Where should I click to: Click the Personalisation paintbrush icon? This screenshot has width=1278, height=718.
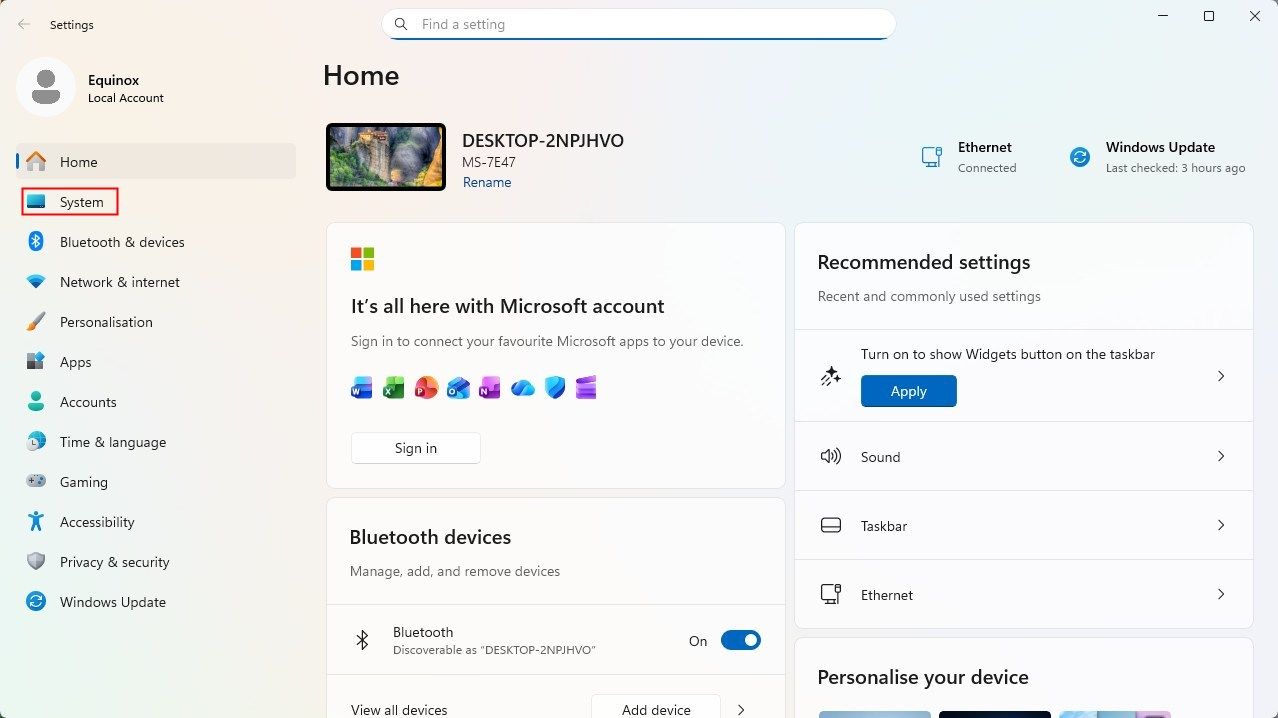tap(36, 322)
